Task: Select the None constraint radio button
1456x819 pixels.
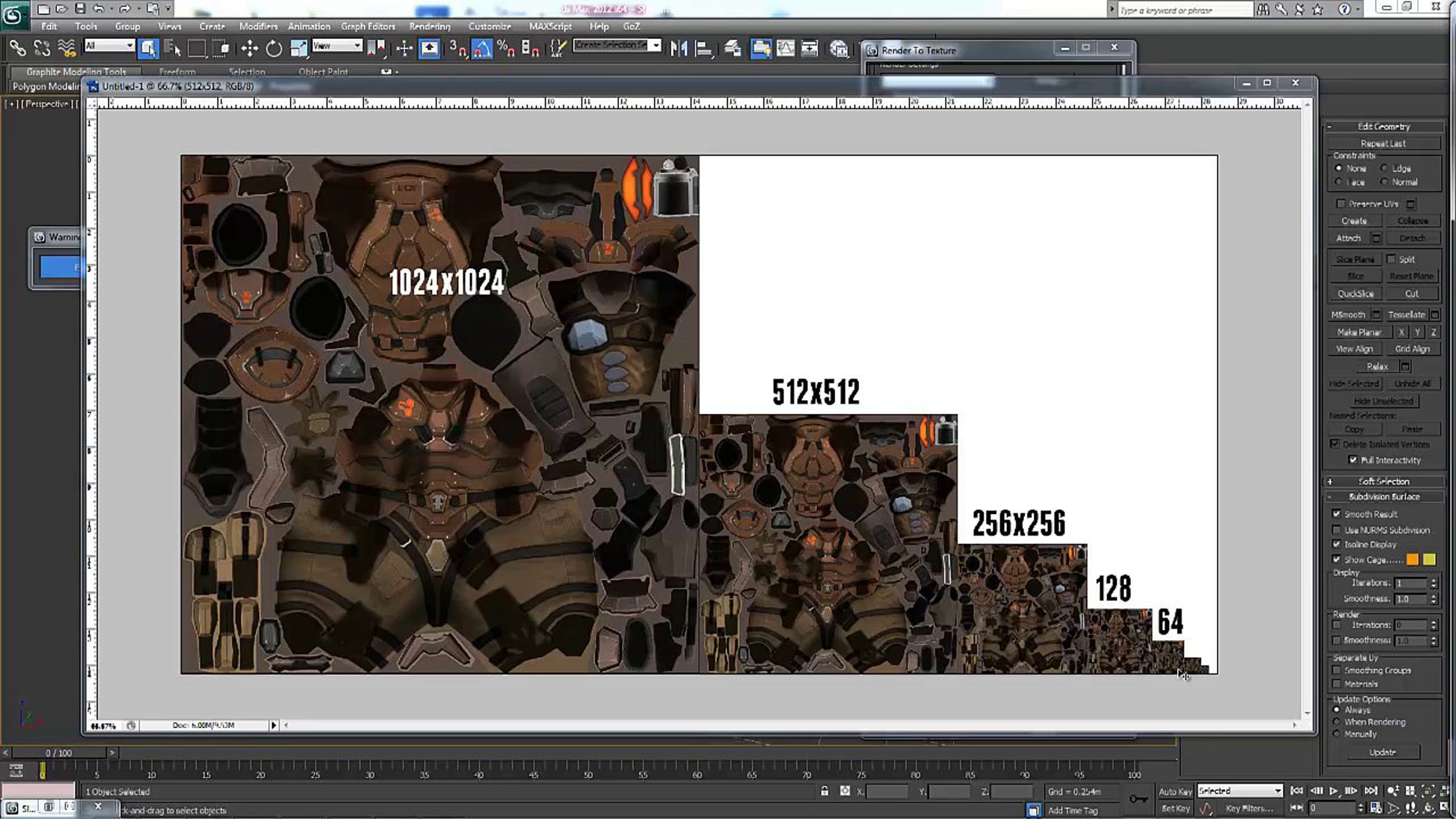Action: (x=1339, y=168)
